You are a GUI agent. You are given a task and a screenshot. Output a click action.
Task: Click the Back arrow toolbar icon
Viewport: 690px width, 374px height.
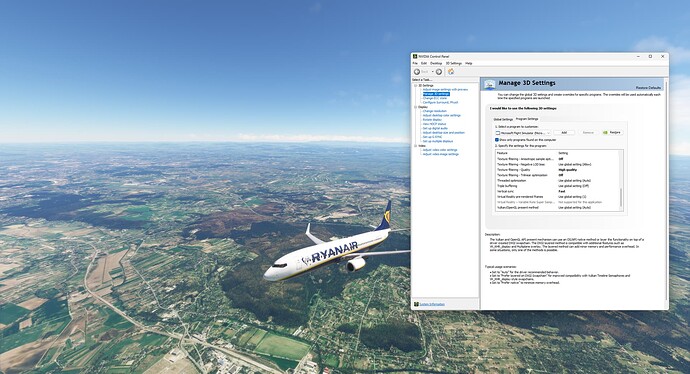(417, 72)
